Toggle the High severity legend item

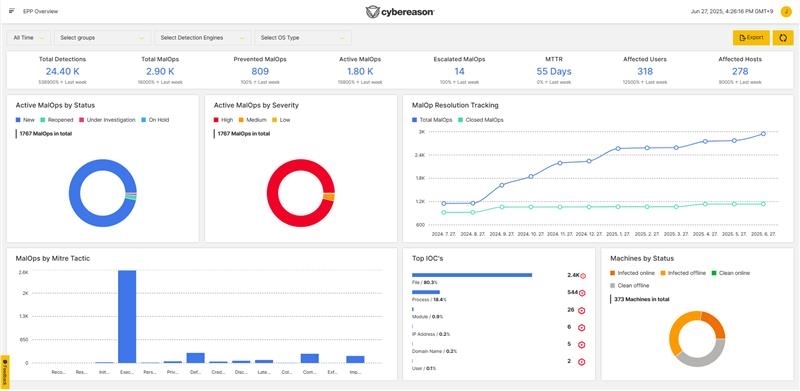coord(223,120)
